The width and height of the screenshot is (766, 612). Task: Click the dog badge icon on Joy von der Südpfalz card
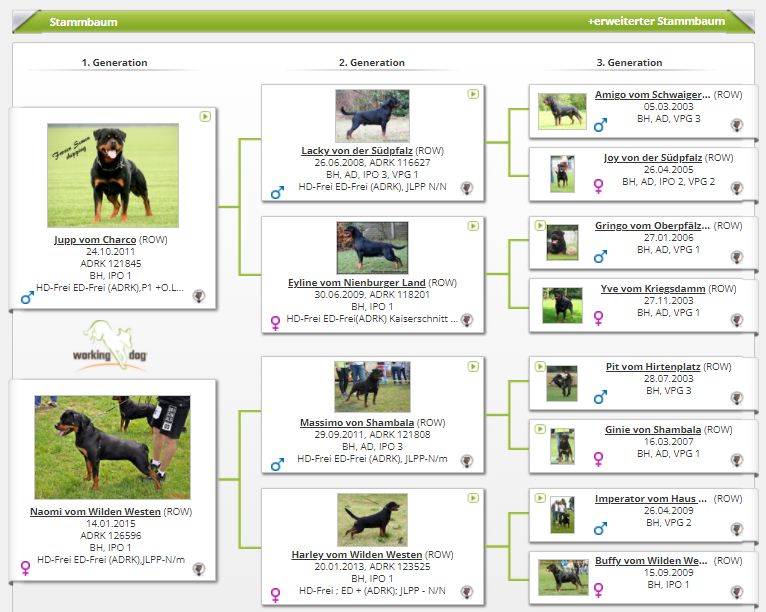(x=736, y=188)
